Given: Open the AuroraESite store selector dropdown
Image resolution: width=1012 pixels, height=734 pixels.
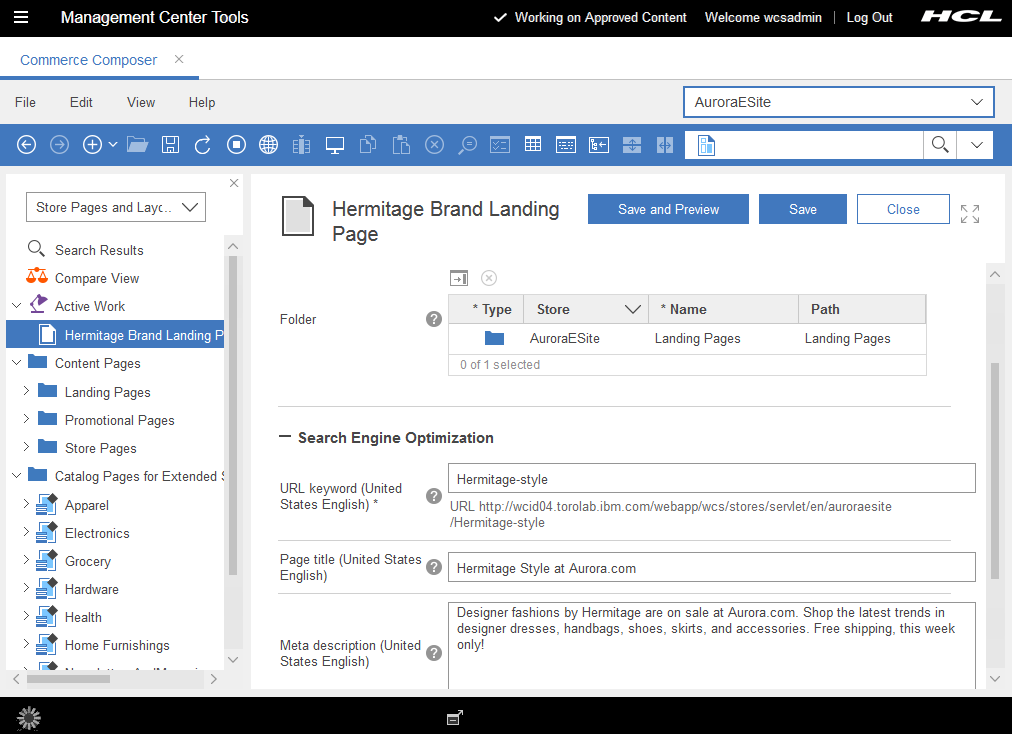Looking at the screenshot, I should (x=977, y=101).
